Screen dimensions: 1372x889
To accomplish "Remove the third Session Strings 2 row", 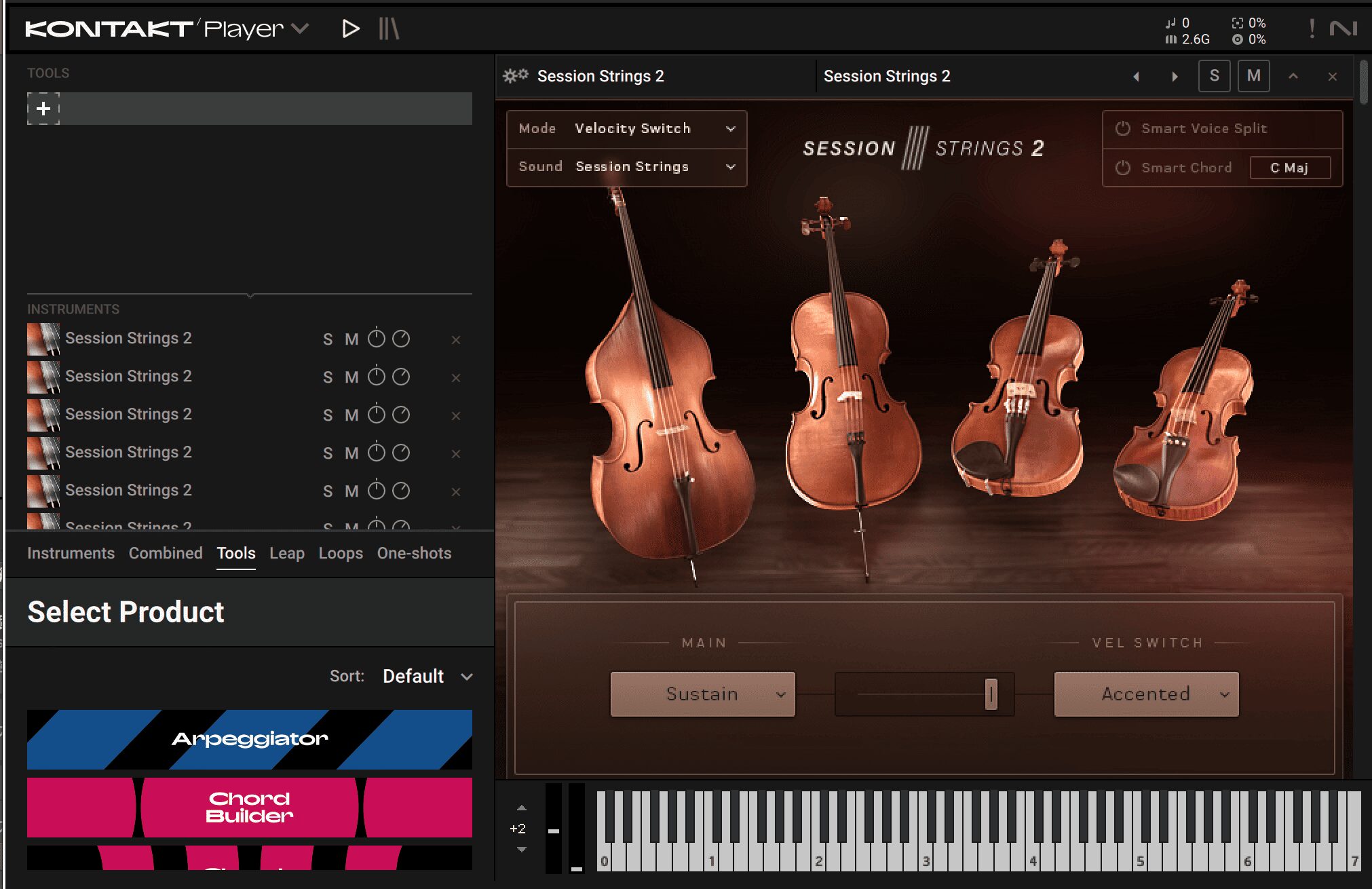I will coord(456,416).
